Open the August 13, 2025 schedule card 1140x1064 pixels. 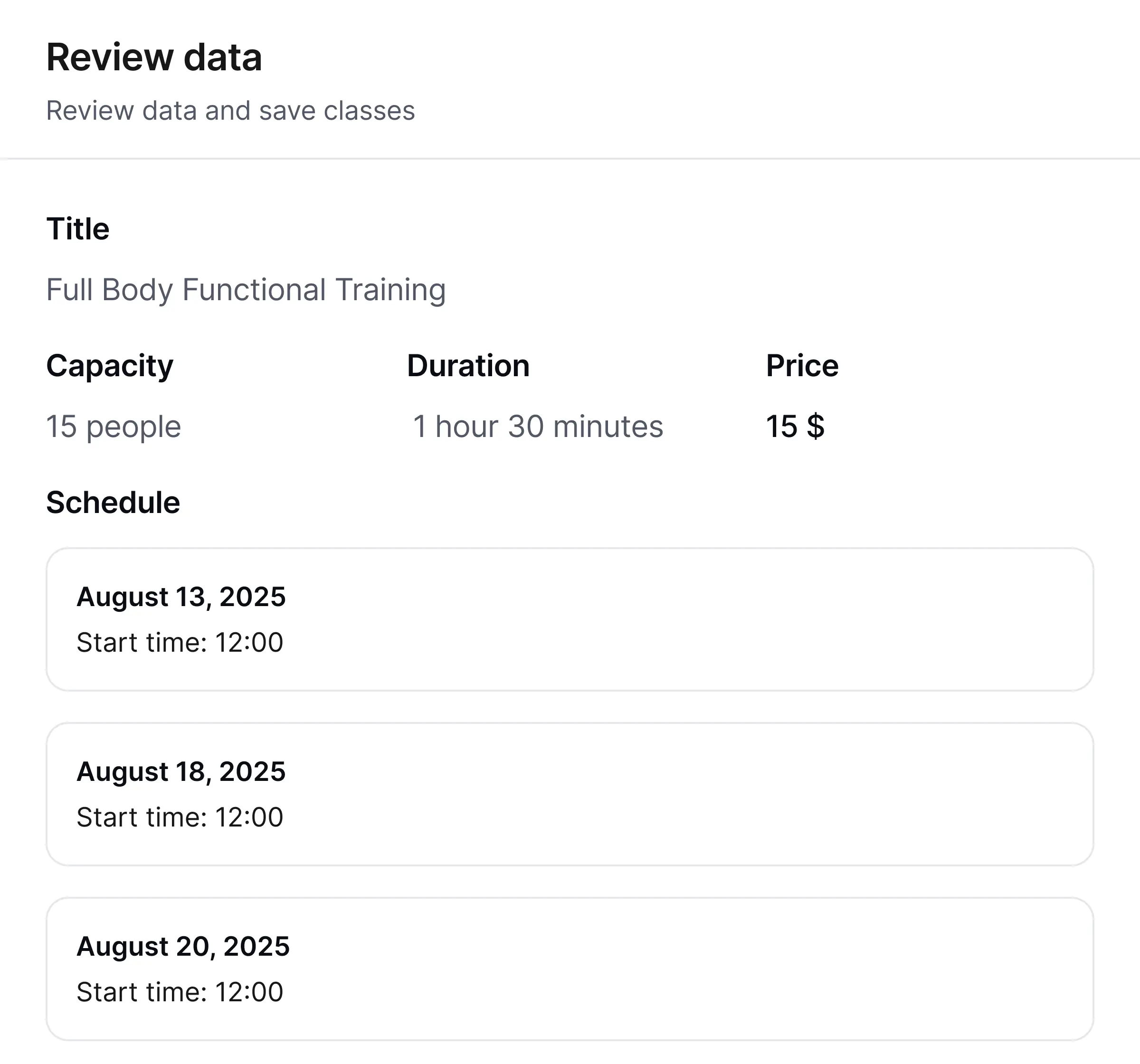[x=570, y=619]
